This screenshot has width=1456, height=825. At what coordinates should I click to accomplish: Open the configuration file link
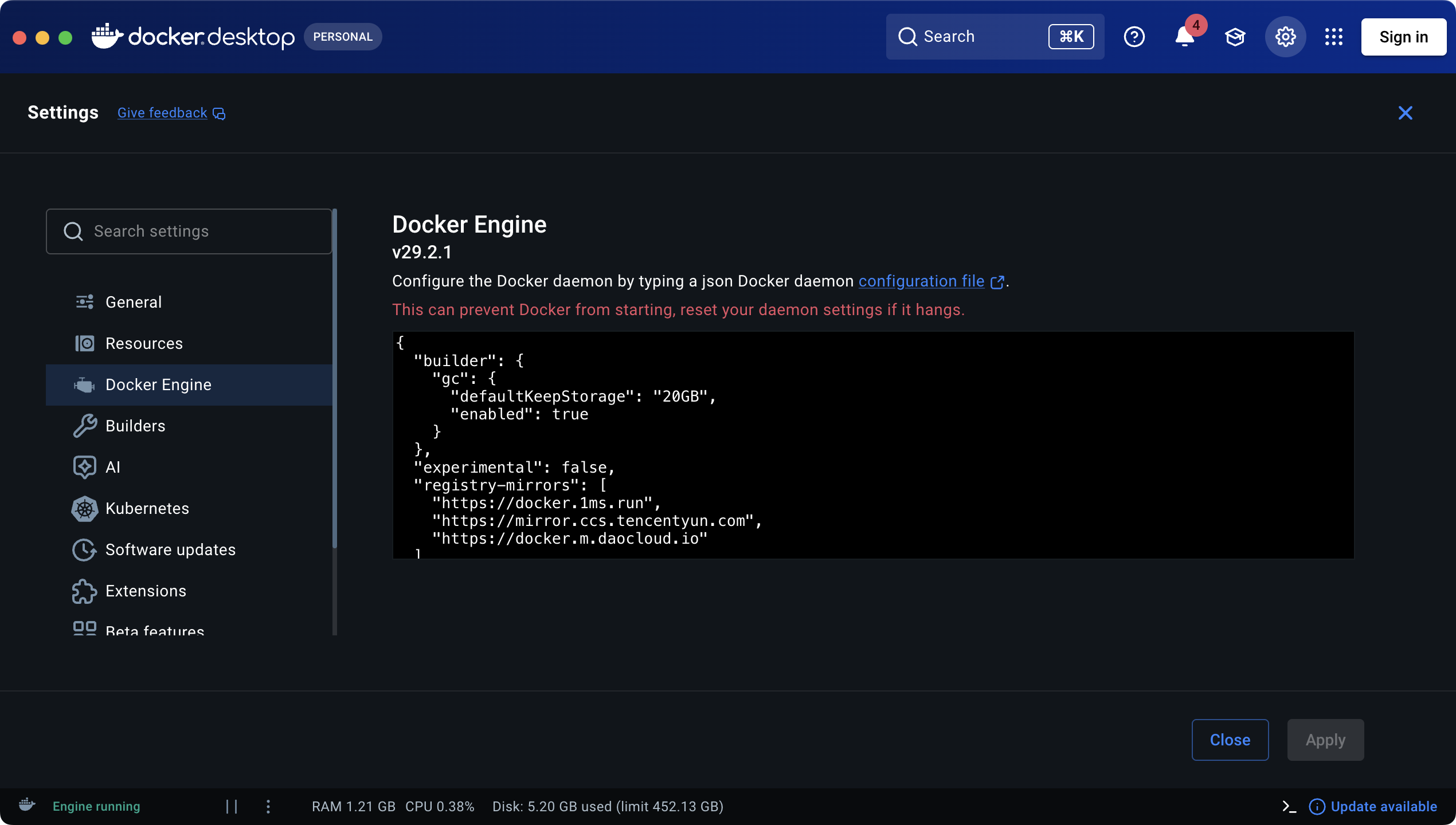coord(921,281)
